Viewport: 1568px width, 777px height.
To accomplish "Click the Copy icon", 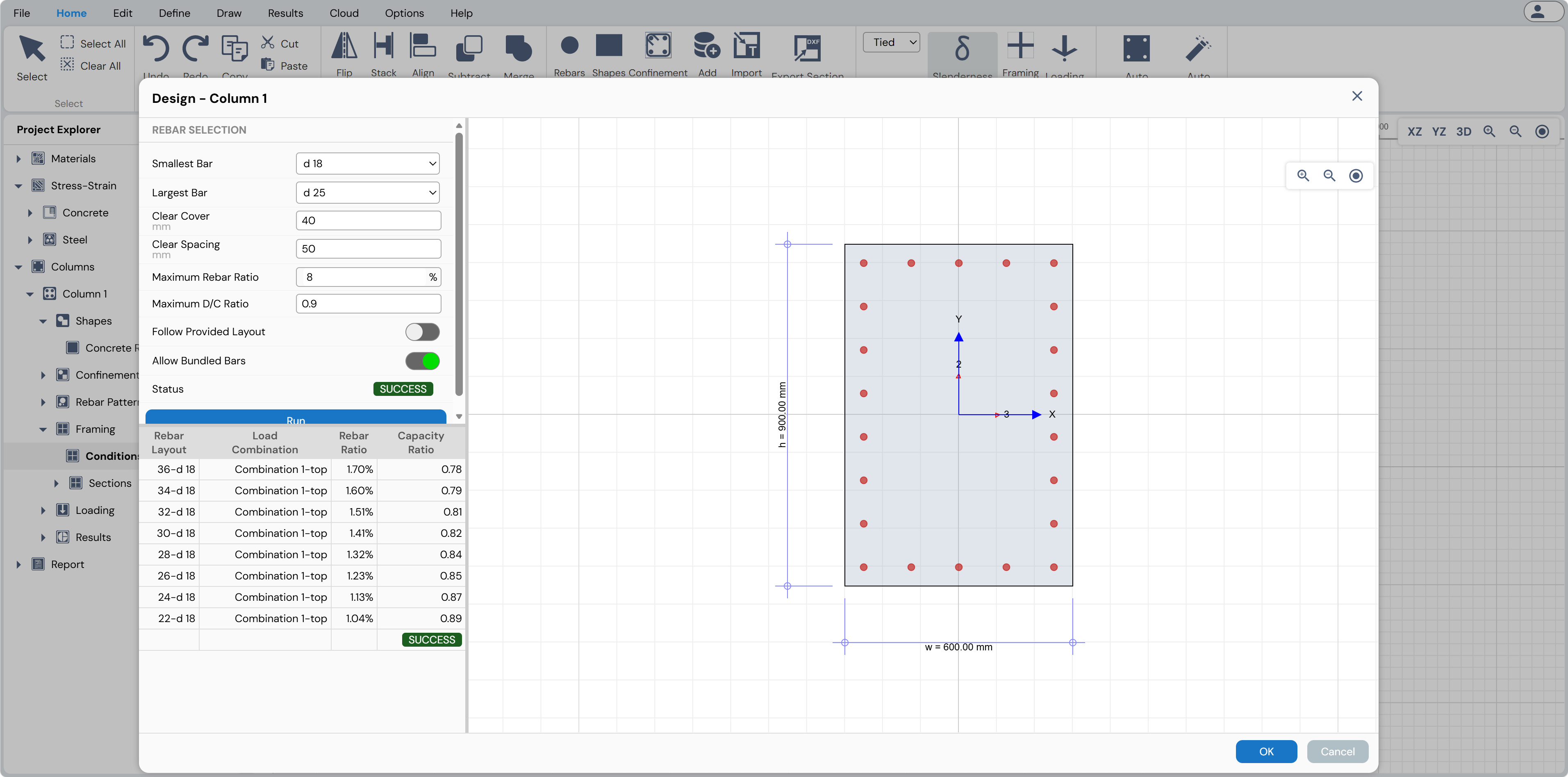I will (234, 48).
